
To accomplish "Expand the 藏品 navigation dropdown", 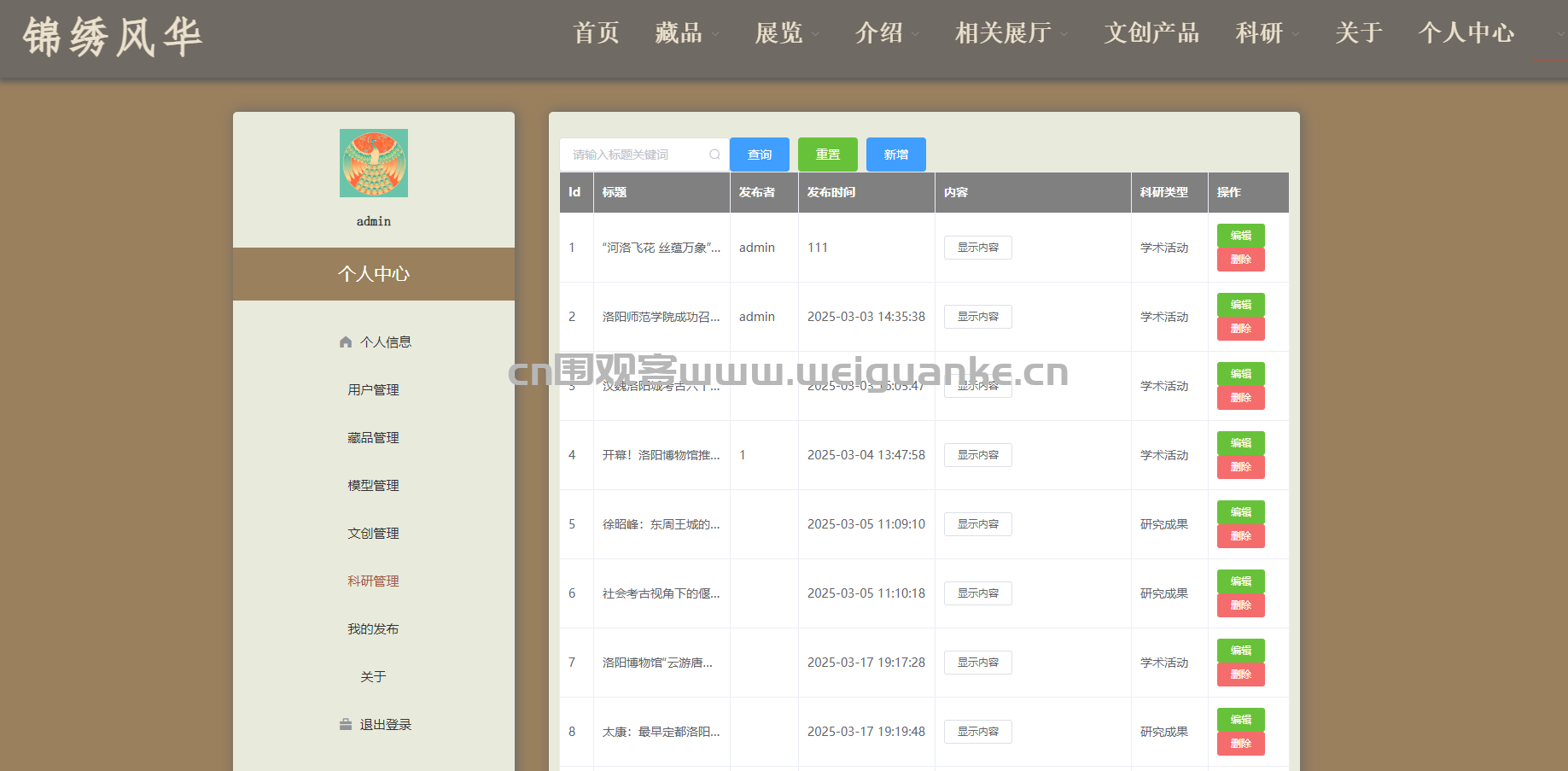I will coord(686,33).
